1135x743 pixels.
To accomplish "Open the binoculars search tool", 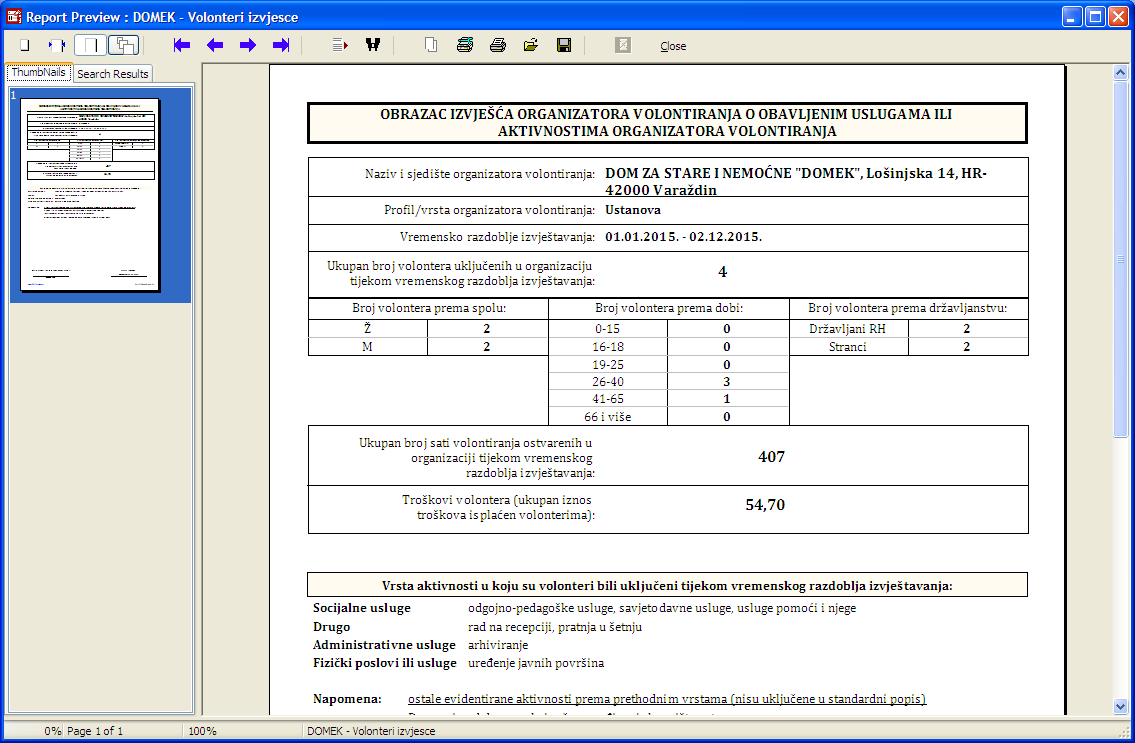I will click(373, 45).
